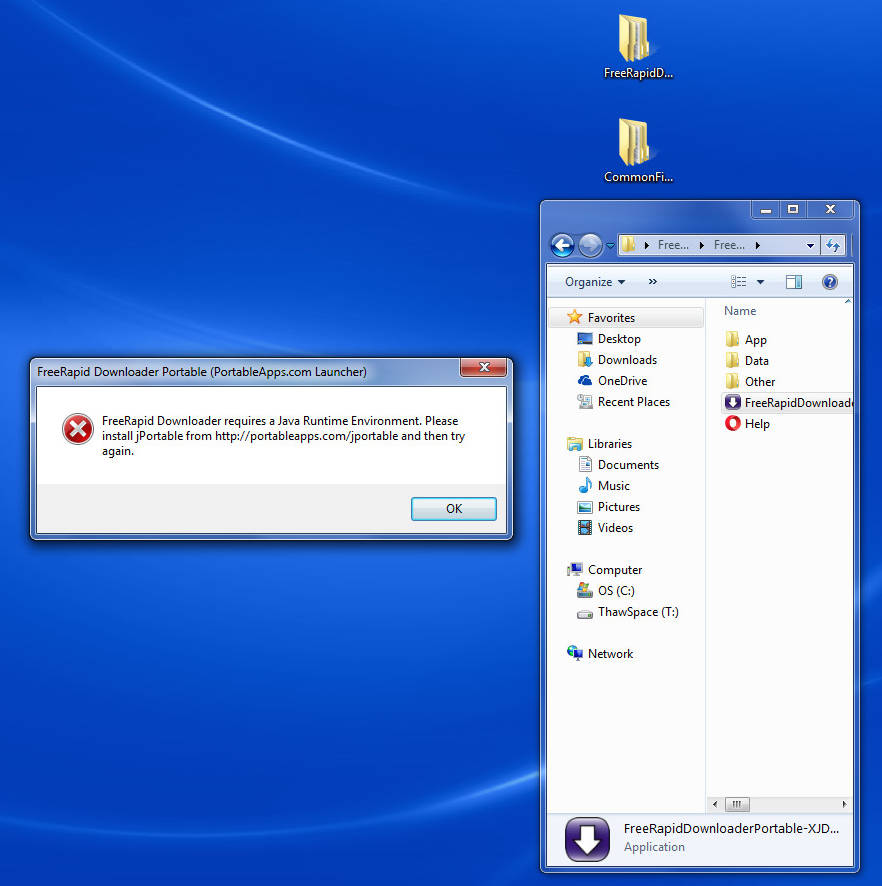The image size is (882, 886).
Task: Sort files by the Name column header
Action: coord(740,311)
